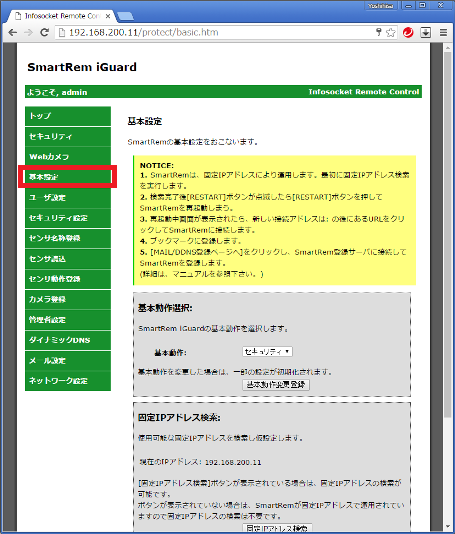Viewport: 455px width, 534px height.
Task: Click the 固定IPアドレス検索 button
Action: click(277, 529)
